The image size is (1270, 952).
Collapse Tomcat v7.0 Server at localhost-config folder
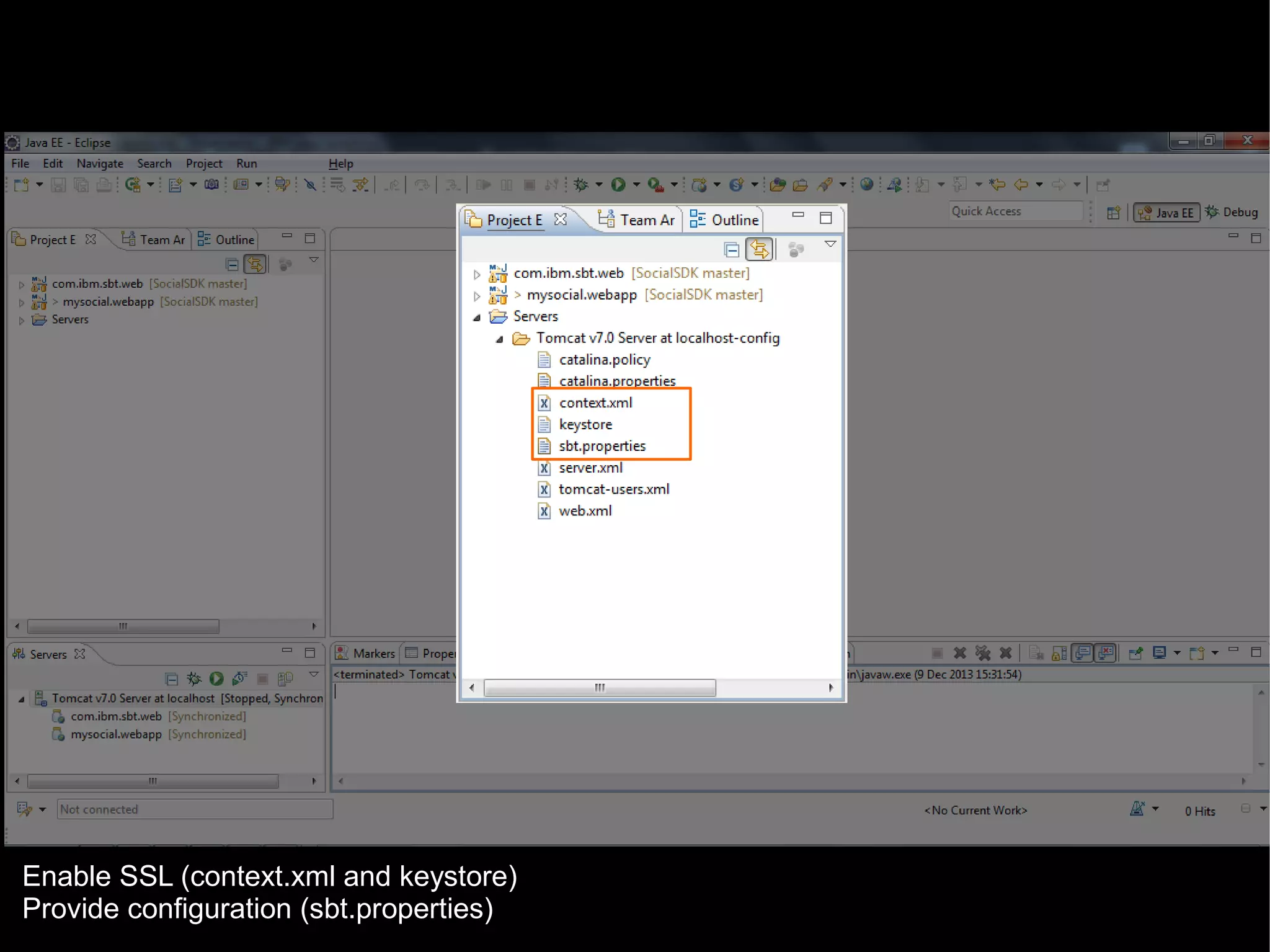click(499, 339)
